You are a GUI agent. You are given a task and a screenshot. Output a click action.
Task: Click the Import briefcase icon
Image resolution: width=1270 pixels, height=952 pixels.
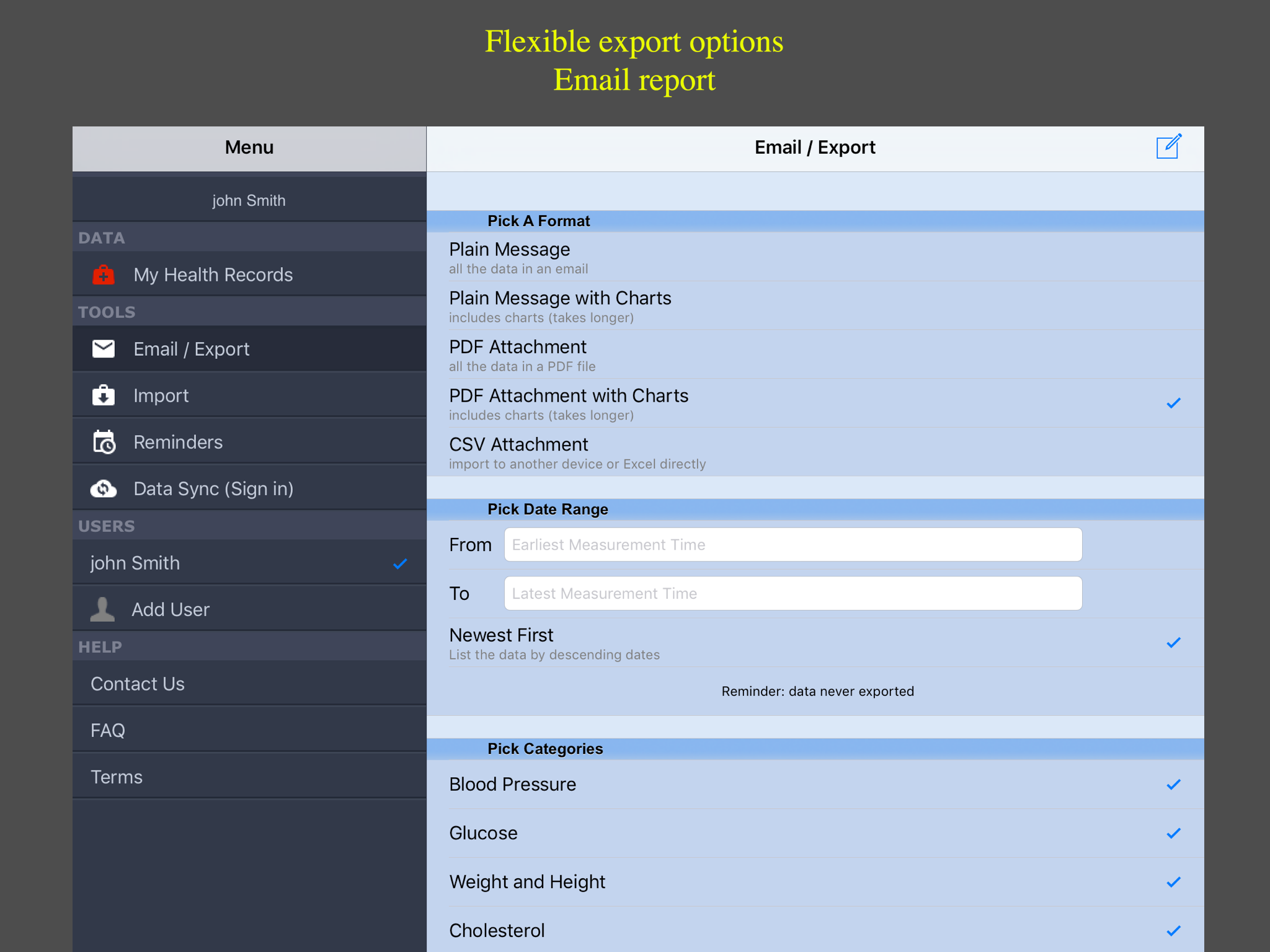click(x=104, y=395)
